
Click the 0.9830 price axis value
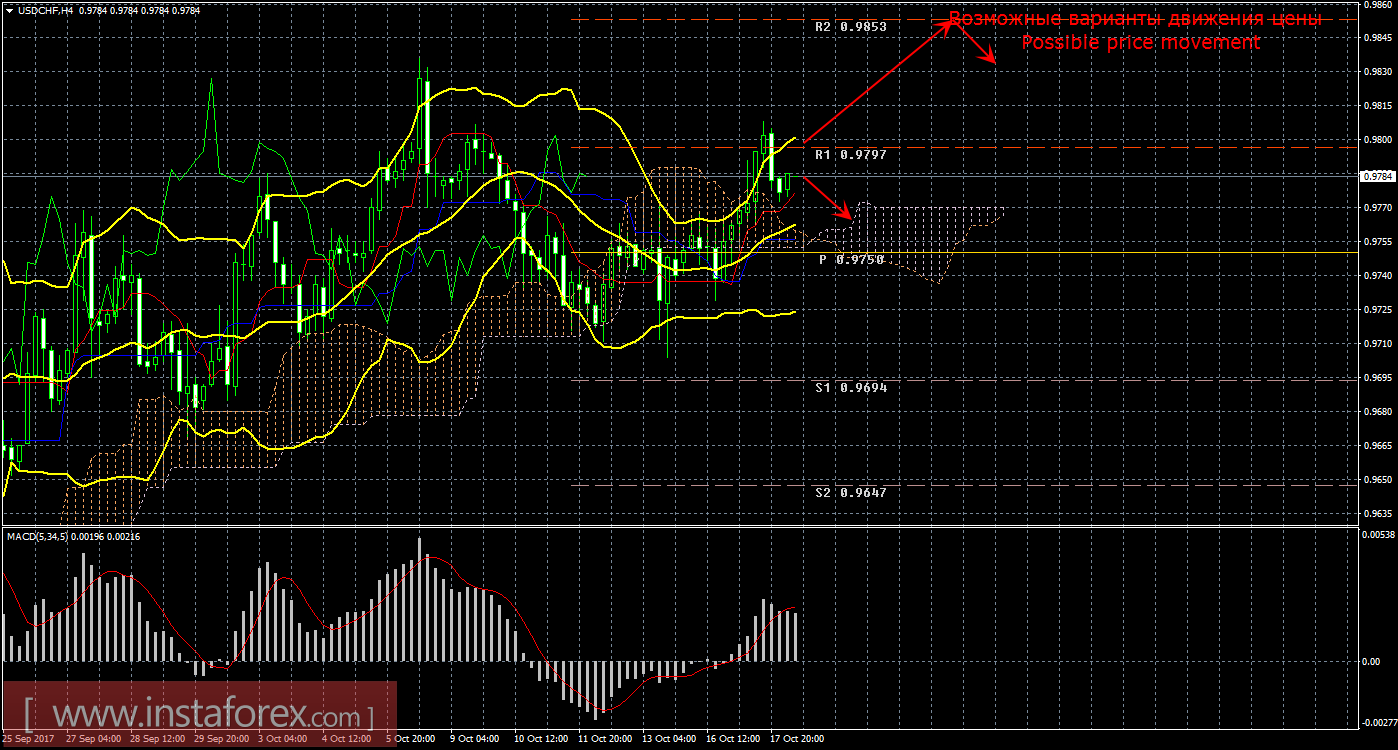(1377, 72)
